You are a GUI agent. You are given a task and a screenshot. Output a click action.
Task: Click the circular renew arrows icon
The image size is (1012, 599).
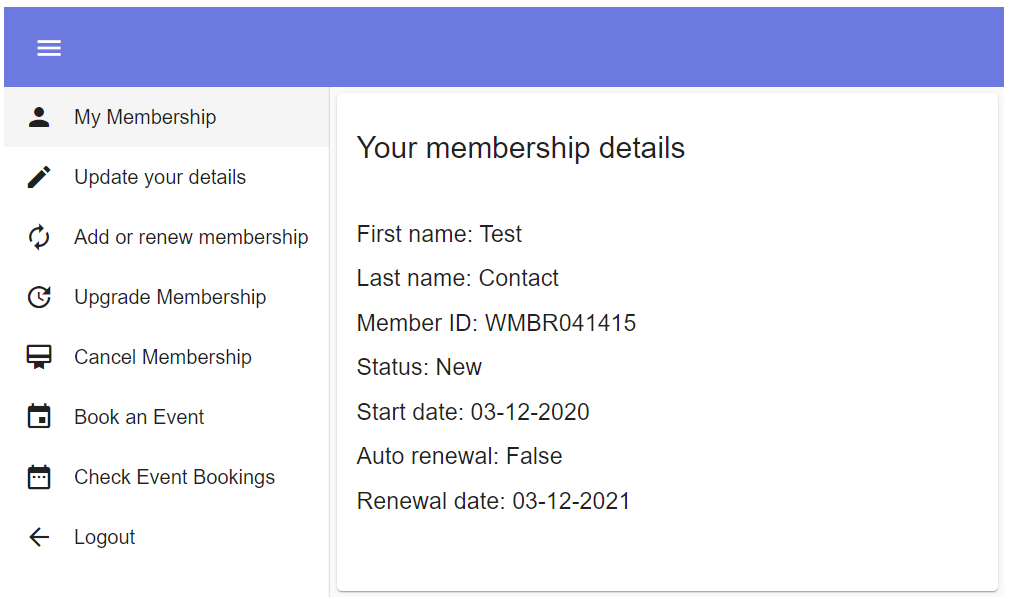[39, 237]
